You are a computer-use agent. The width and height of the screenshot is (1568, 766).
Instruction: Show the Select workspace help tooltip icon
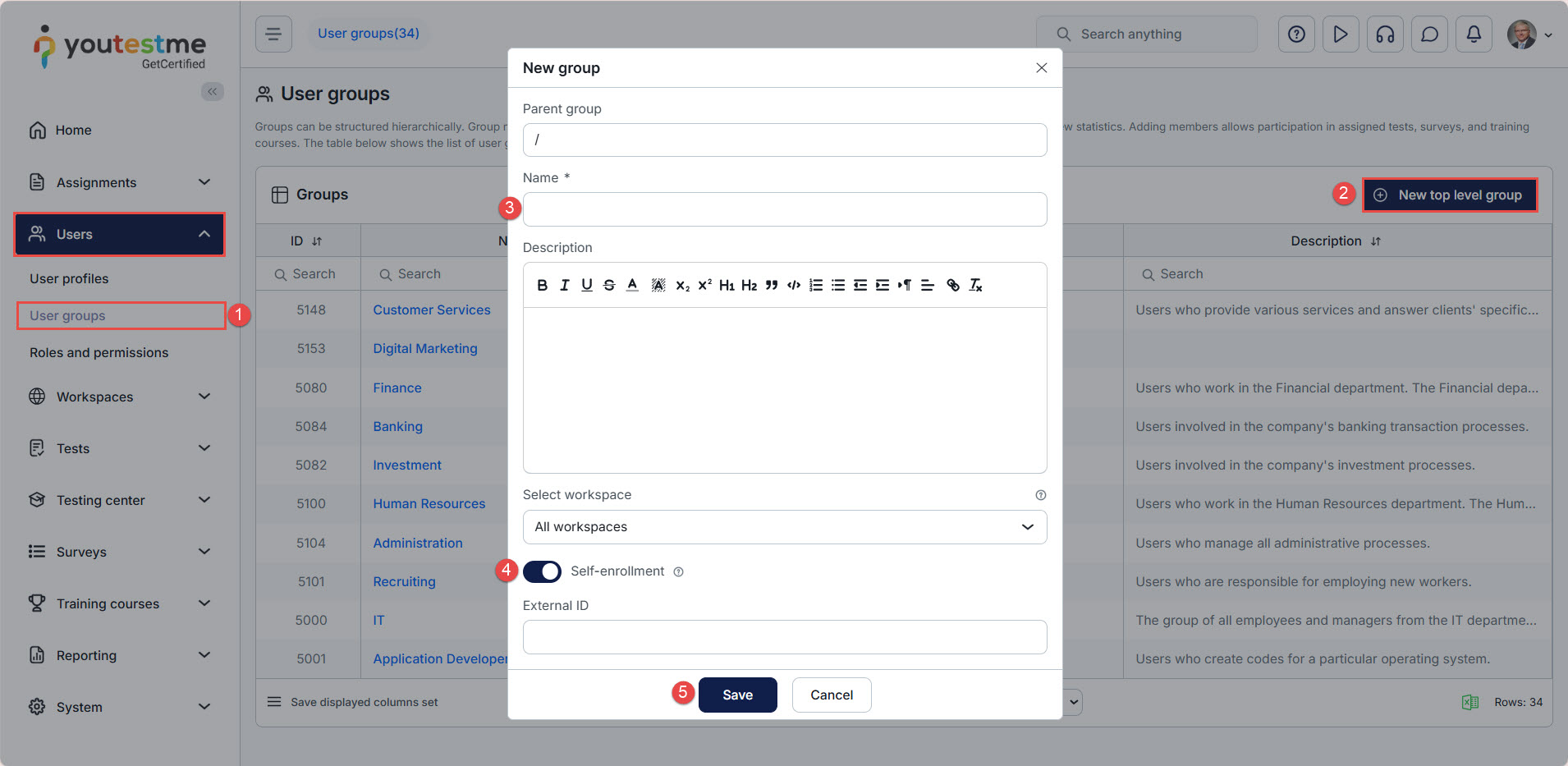1041,495
